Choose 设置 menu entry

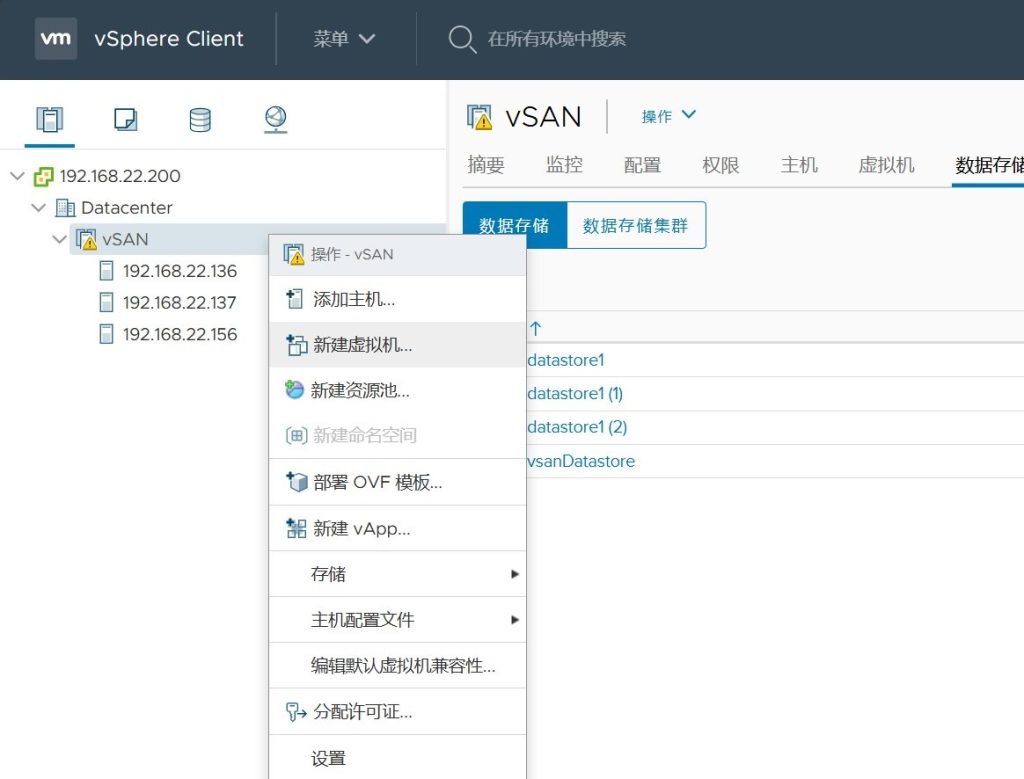(x=397, y=757)
